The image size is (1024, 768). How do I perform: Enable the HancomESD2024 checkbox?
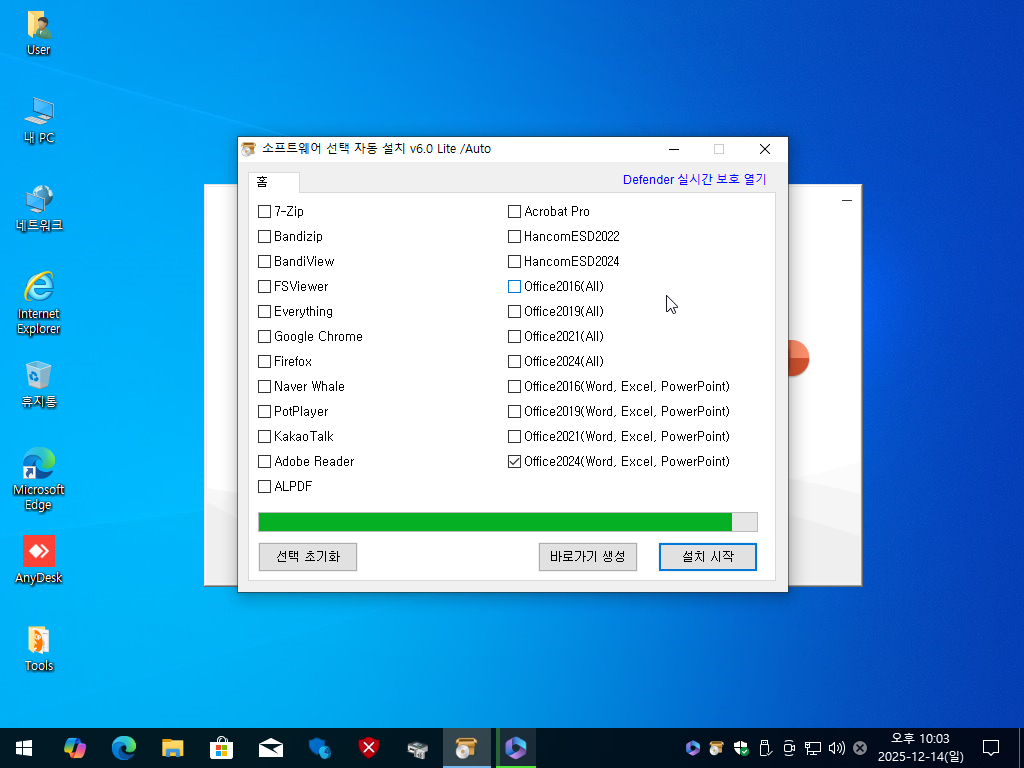515,261
